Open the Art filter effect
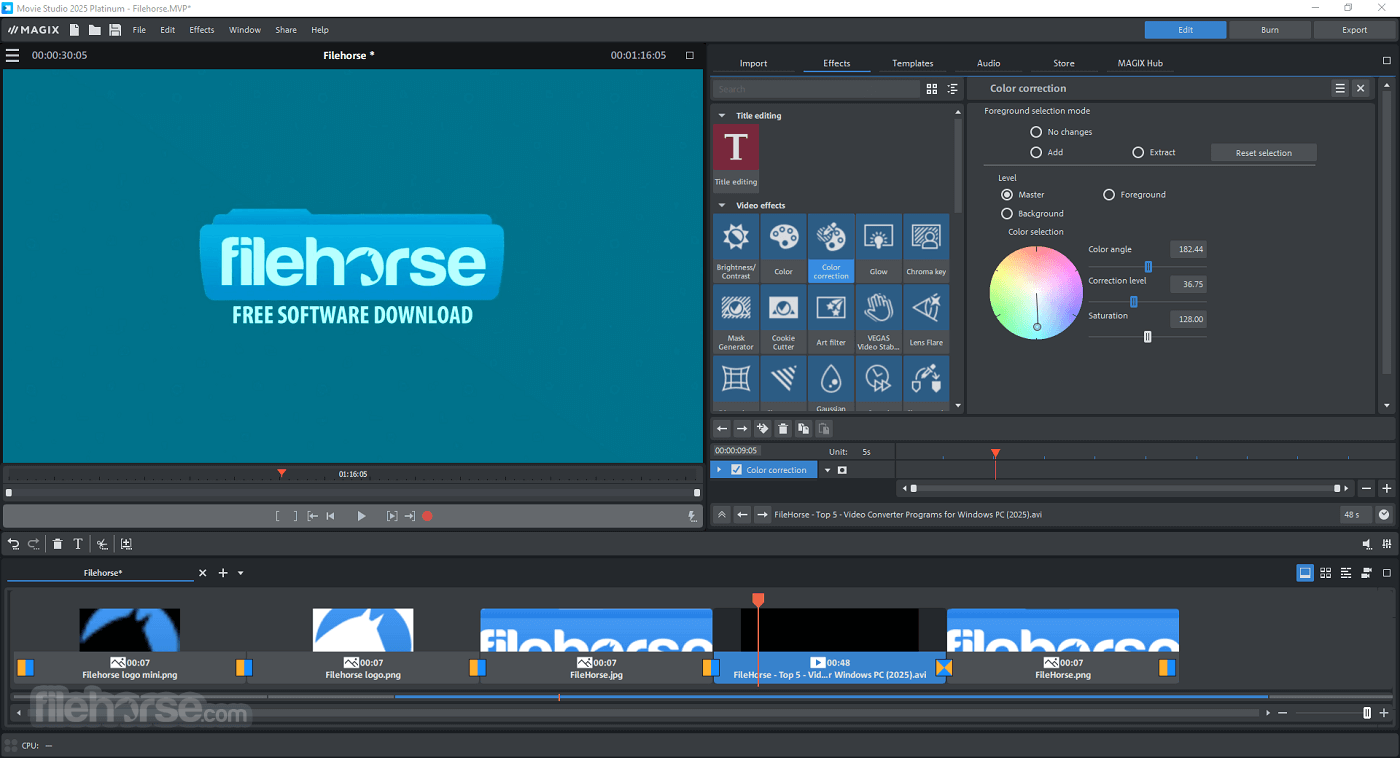The height and width of the screenshot is (758, 1400). pyautogui.click(x=831, y=319)
